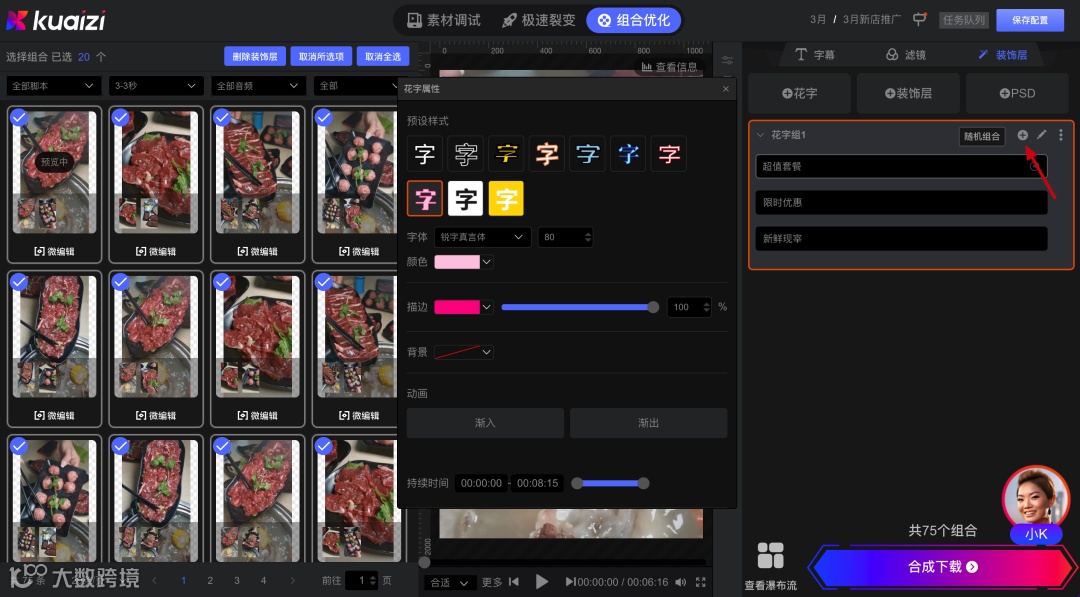
Task: Click the fullscreen icon in the video player
Action: (702, 581)
